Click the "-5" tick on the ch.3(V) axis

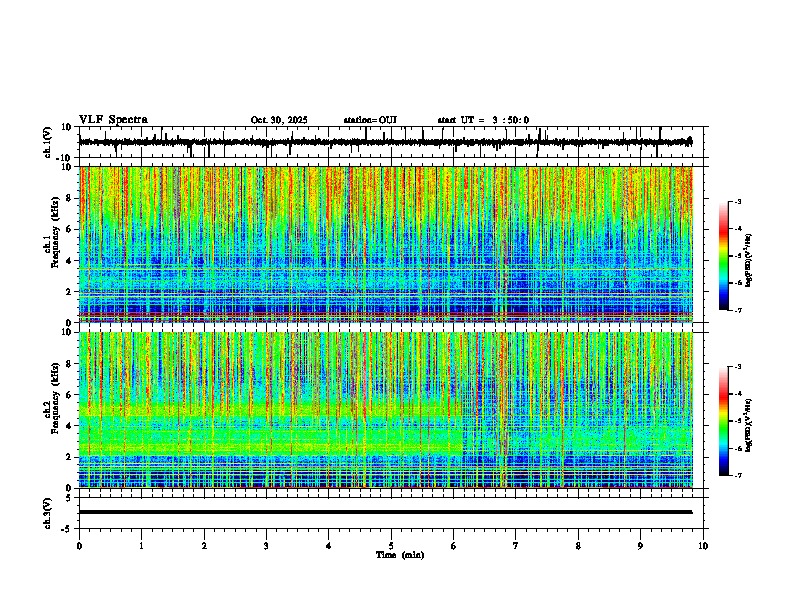(x=68, y=529)
